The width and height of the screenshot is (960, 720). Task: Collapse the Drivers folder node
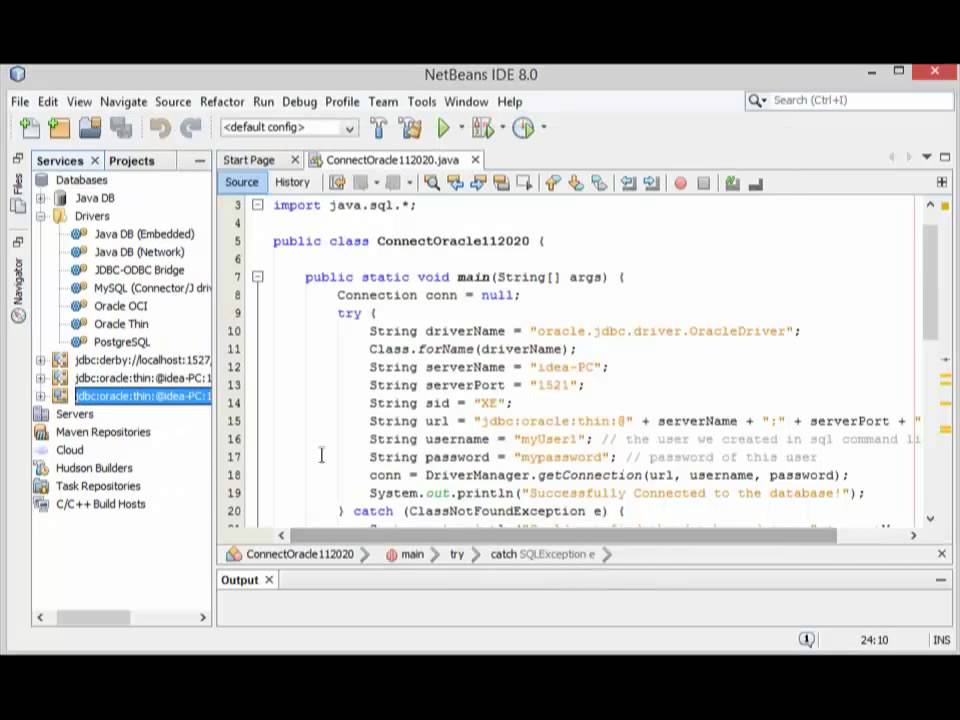[x=41, y=216]
